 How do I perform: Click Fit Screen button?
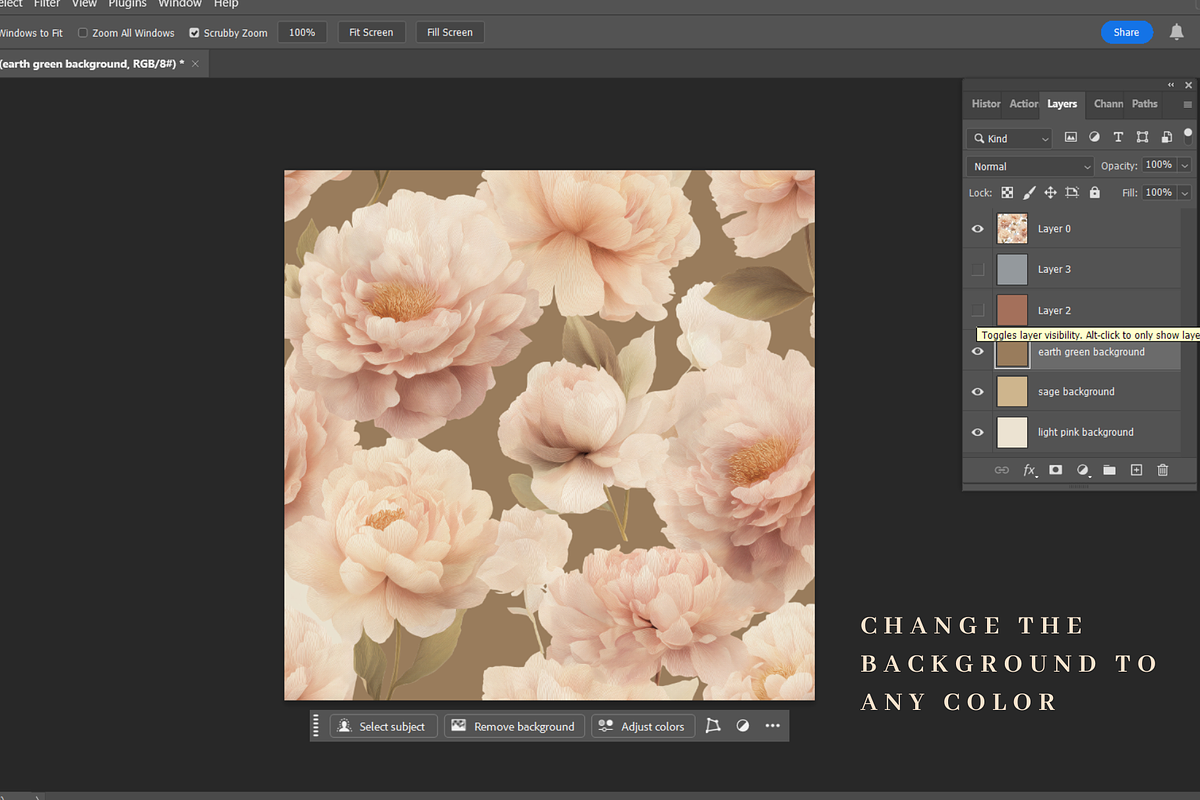(x=371, y=32)
